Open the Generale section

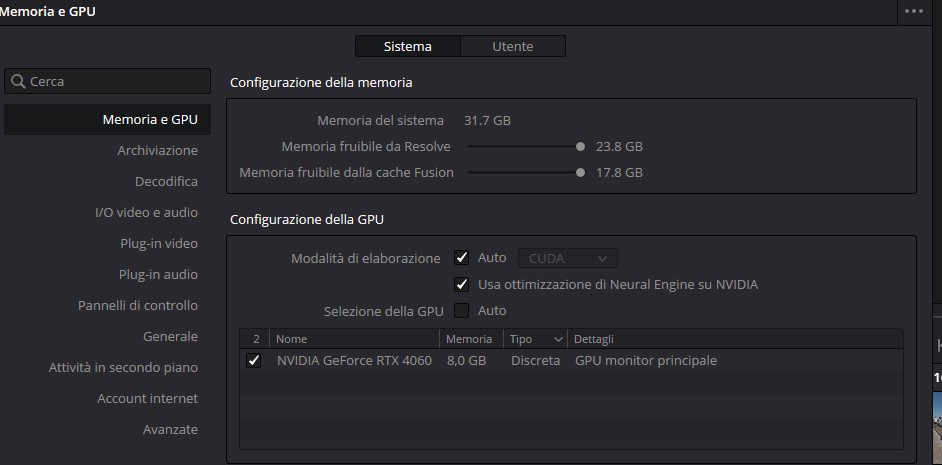pos(170,336)
